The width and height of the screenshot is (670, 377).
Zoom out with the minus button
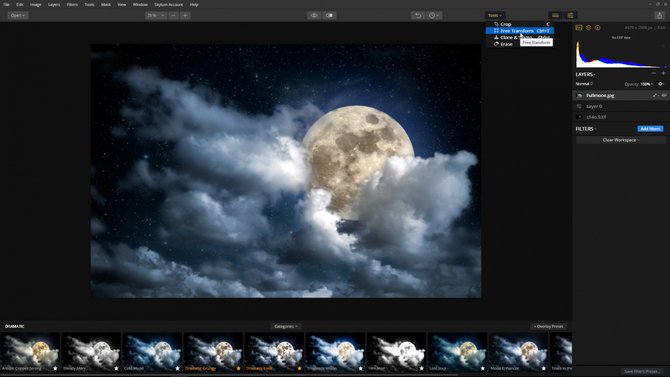point(173,15)
